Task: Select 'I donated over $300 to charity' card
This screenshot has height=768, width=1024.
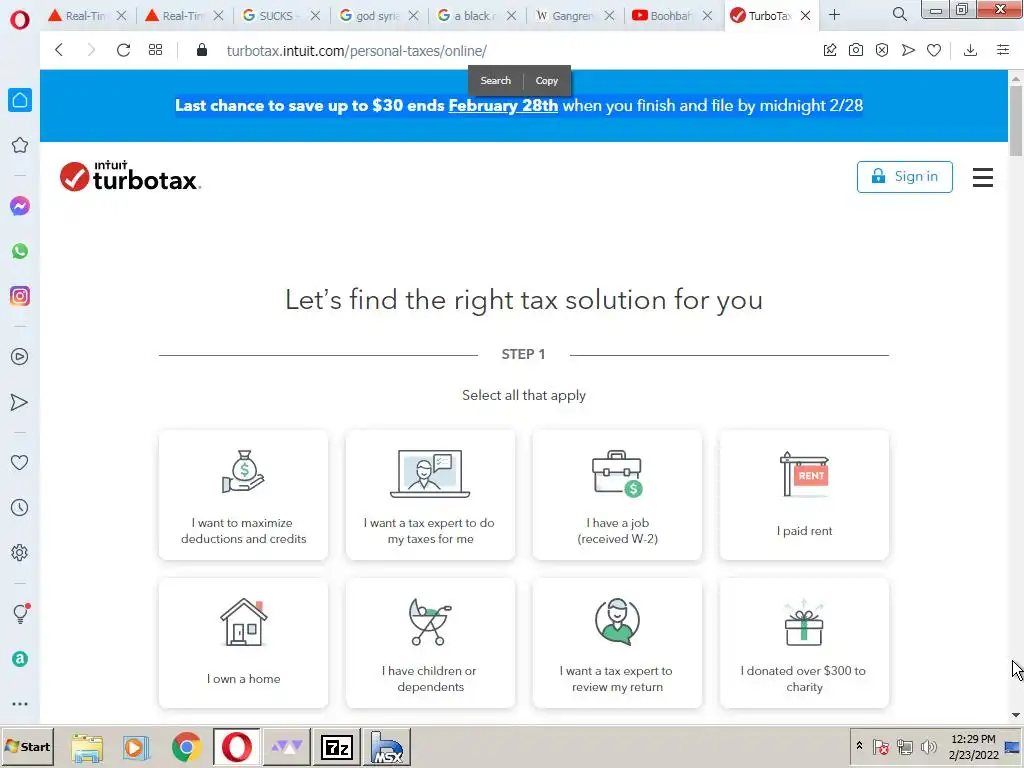Action: pyautogui.click(x=804, y=643)
